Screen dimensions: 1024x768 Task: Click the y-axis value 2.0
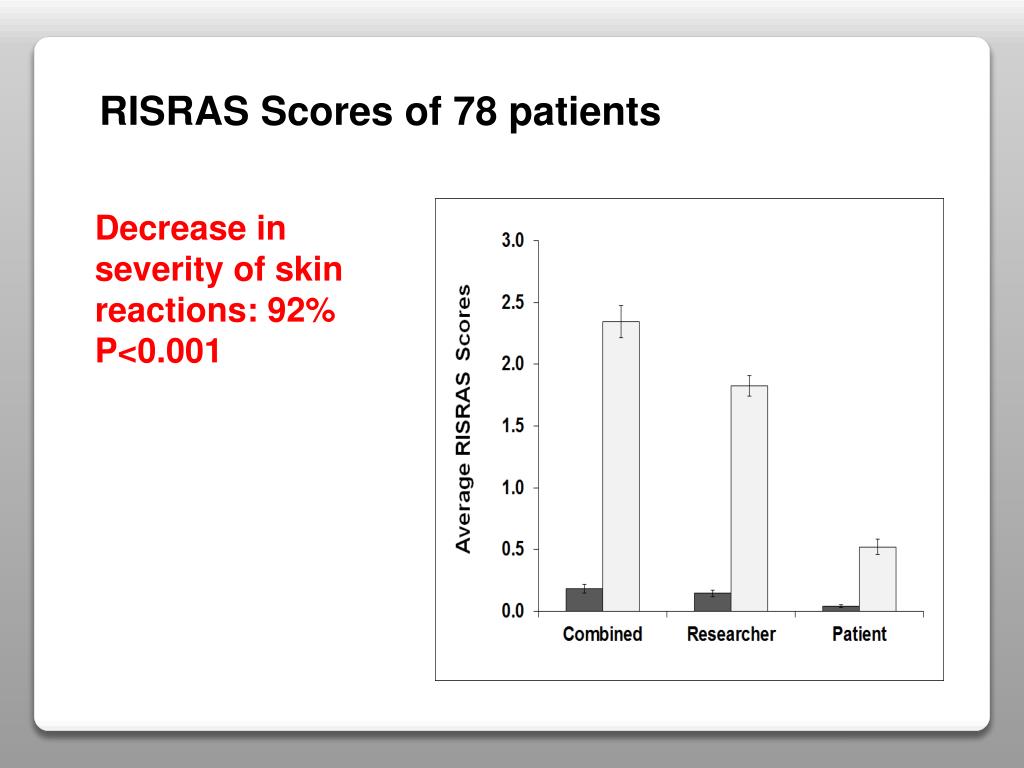pyautogui.click(x=513, y=364)
